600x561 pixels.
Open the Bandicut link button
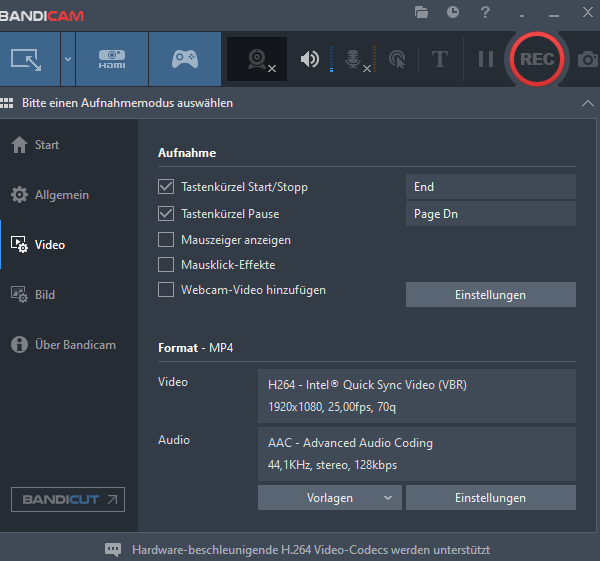pyautogui.click(x=68, y=499)
